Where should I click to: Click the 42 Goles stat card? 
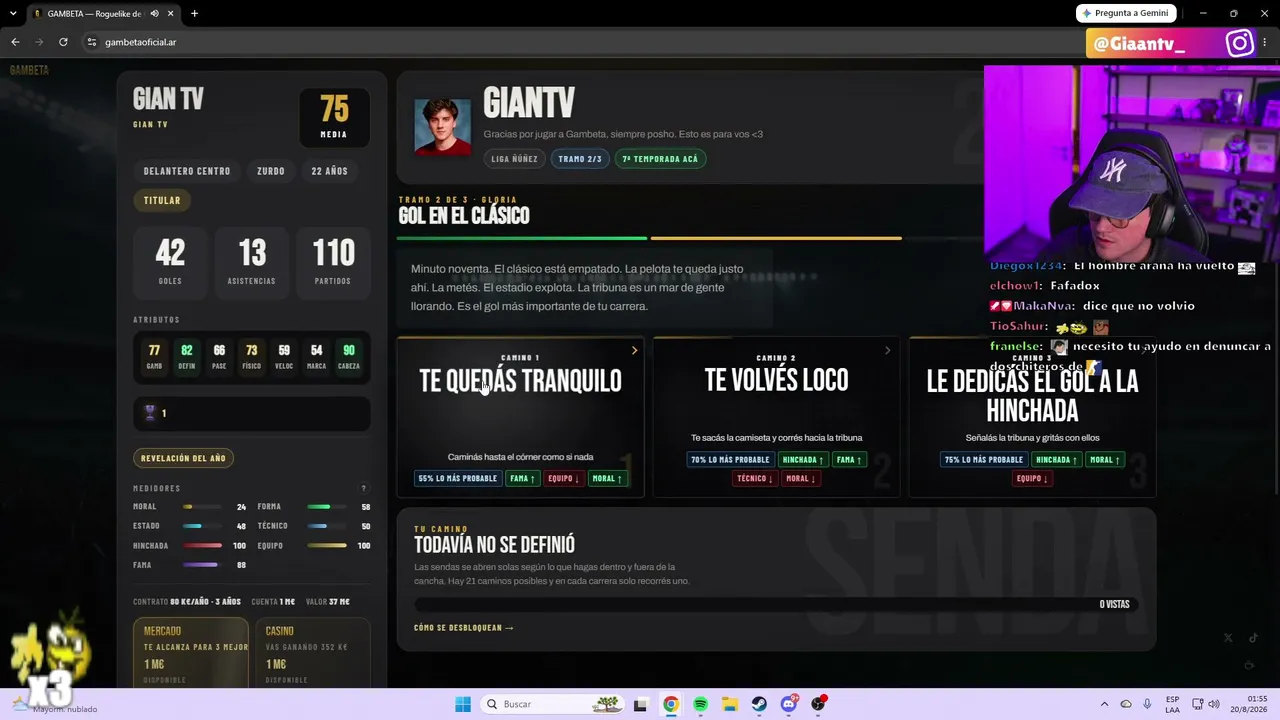pyautogui.click(x=170, y=261)
